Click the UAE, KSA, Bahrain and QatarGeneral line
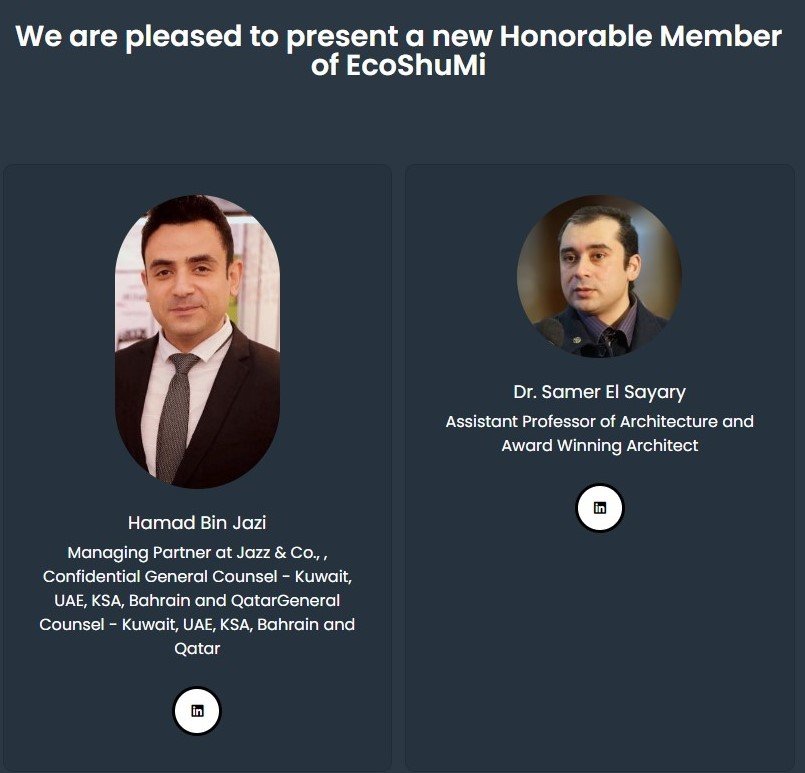The width and height of the screenshot is (805, 773). tap(197, 601)
